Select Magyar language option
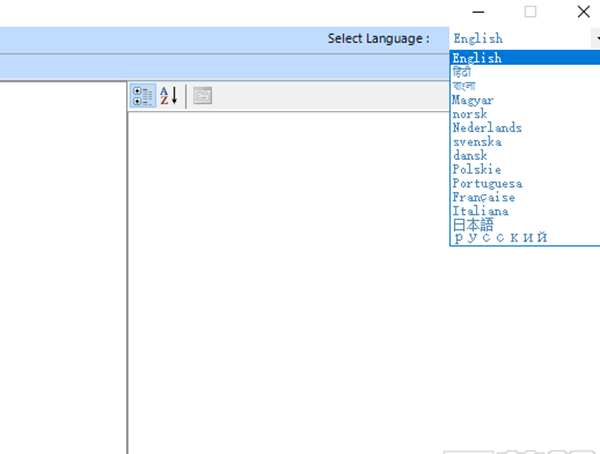Viewport: 600px width, 454px height. (x=525, y=100)
